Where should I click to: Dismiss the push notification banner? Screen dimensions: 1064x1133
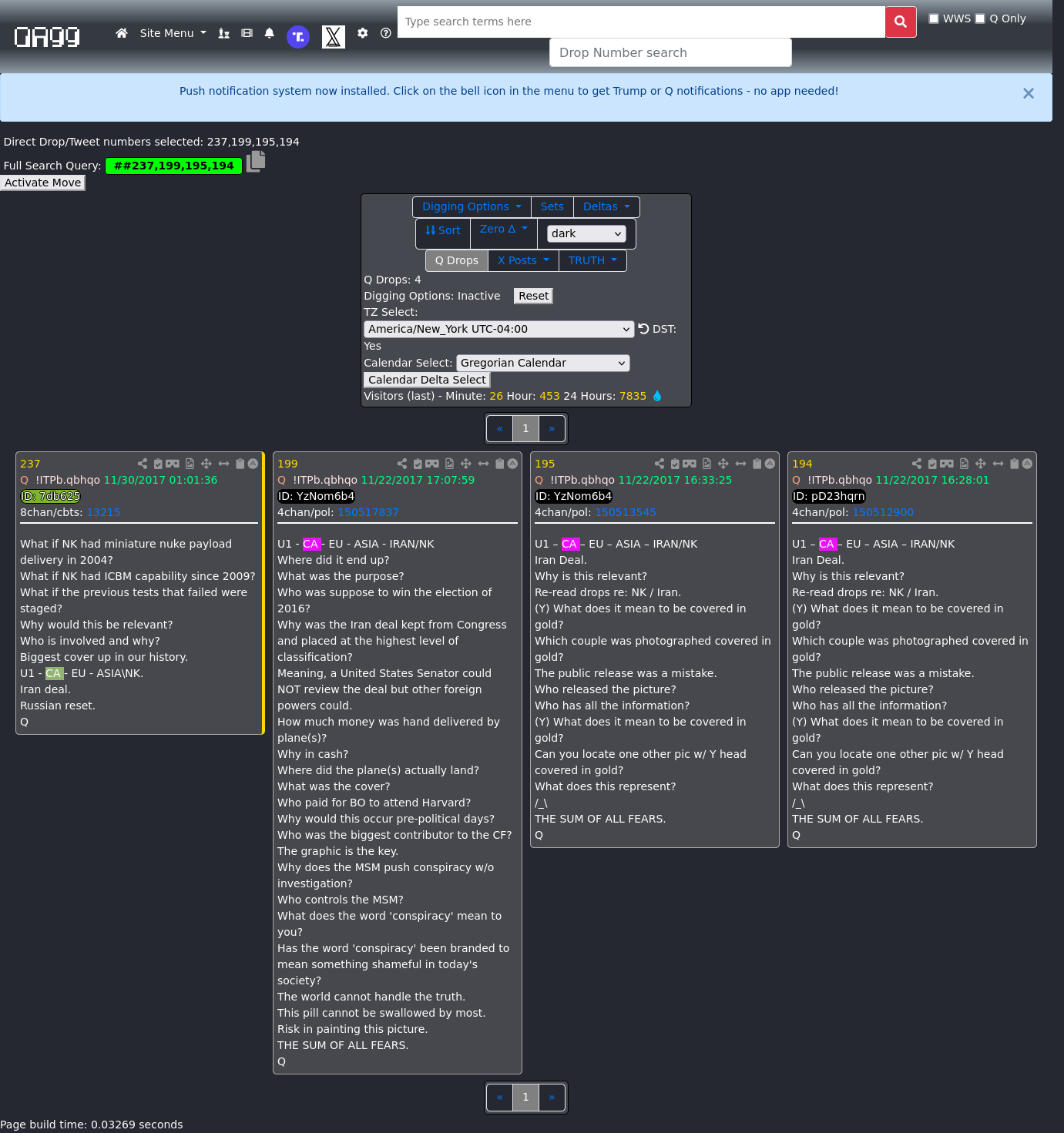click(x=1029, y=93)
